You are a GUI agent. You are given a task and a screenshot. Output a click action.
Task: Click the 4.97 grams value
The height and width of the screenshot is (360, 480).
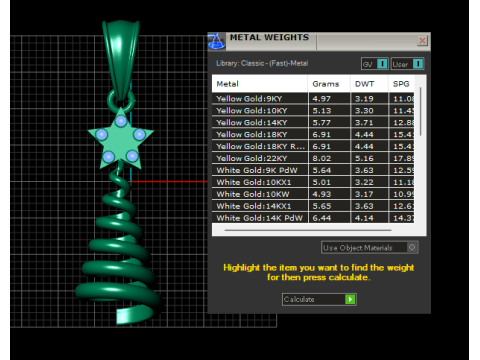[322, 99]
